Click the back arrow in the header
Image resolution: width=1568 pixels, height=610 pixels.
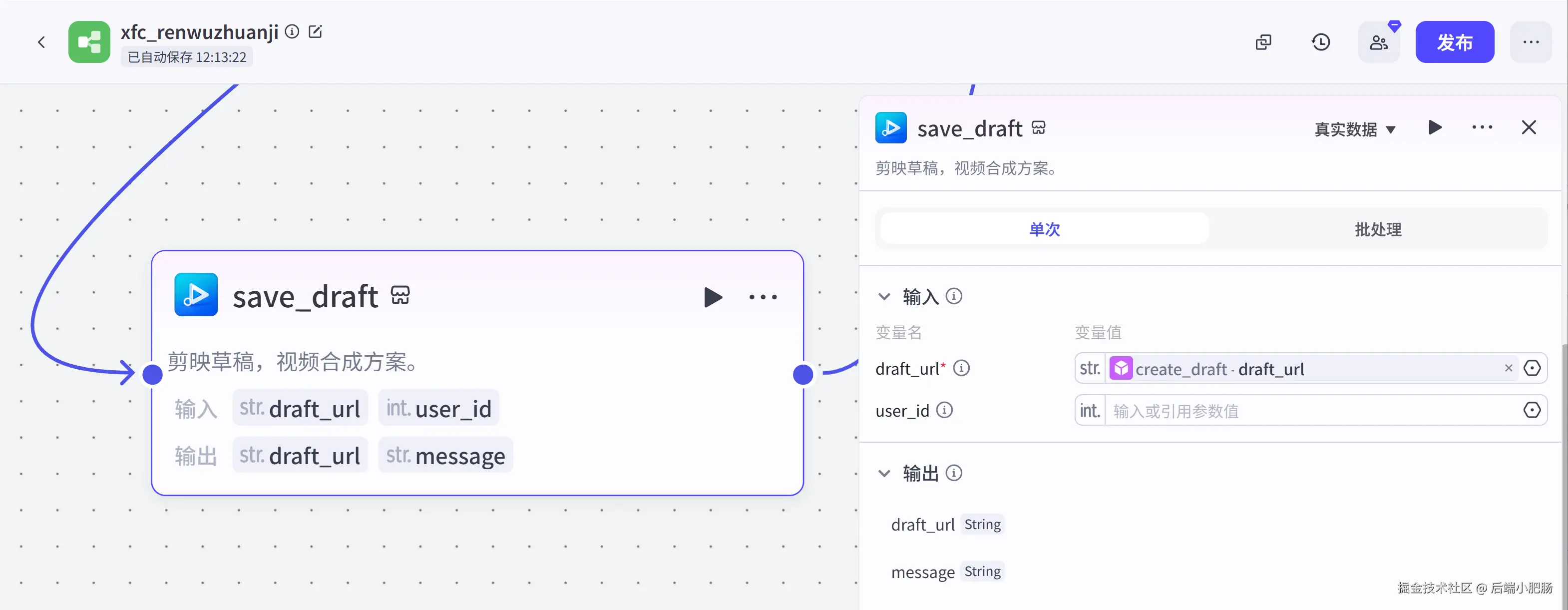pos(41,42)
